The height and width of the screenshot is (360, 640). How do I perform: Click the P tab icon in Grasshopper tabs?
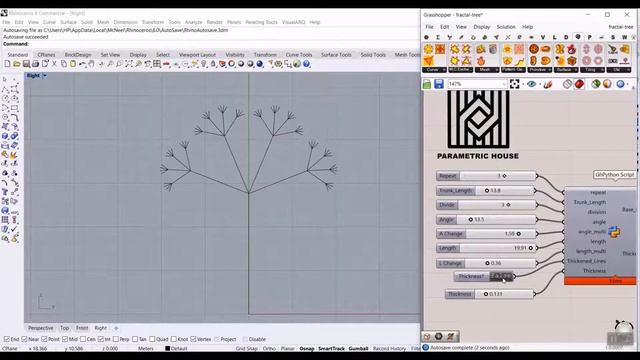(x=589, y=37)
